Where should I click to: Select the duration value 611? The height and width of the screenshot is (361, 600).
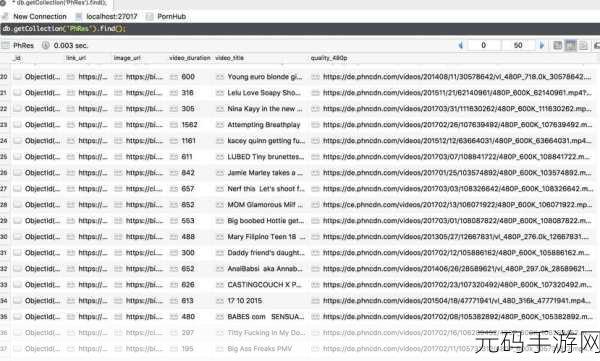[x=187, y=157]
